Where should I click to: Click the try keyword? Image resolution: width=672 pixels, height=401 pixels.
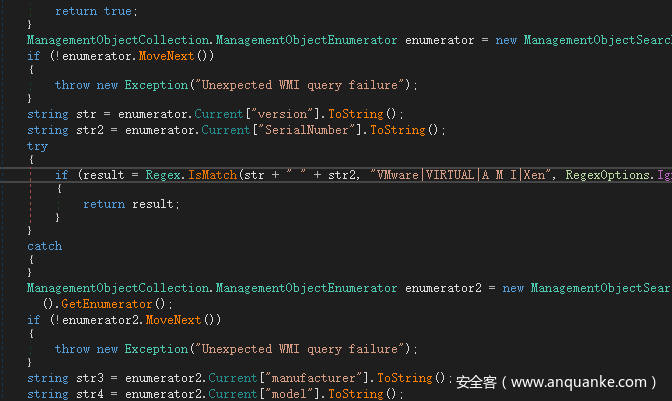pos(37,145)
